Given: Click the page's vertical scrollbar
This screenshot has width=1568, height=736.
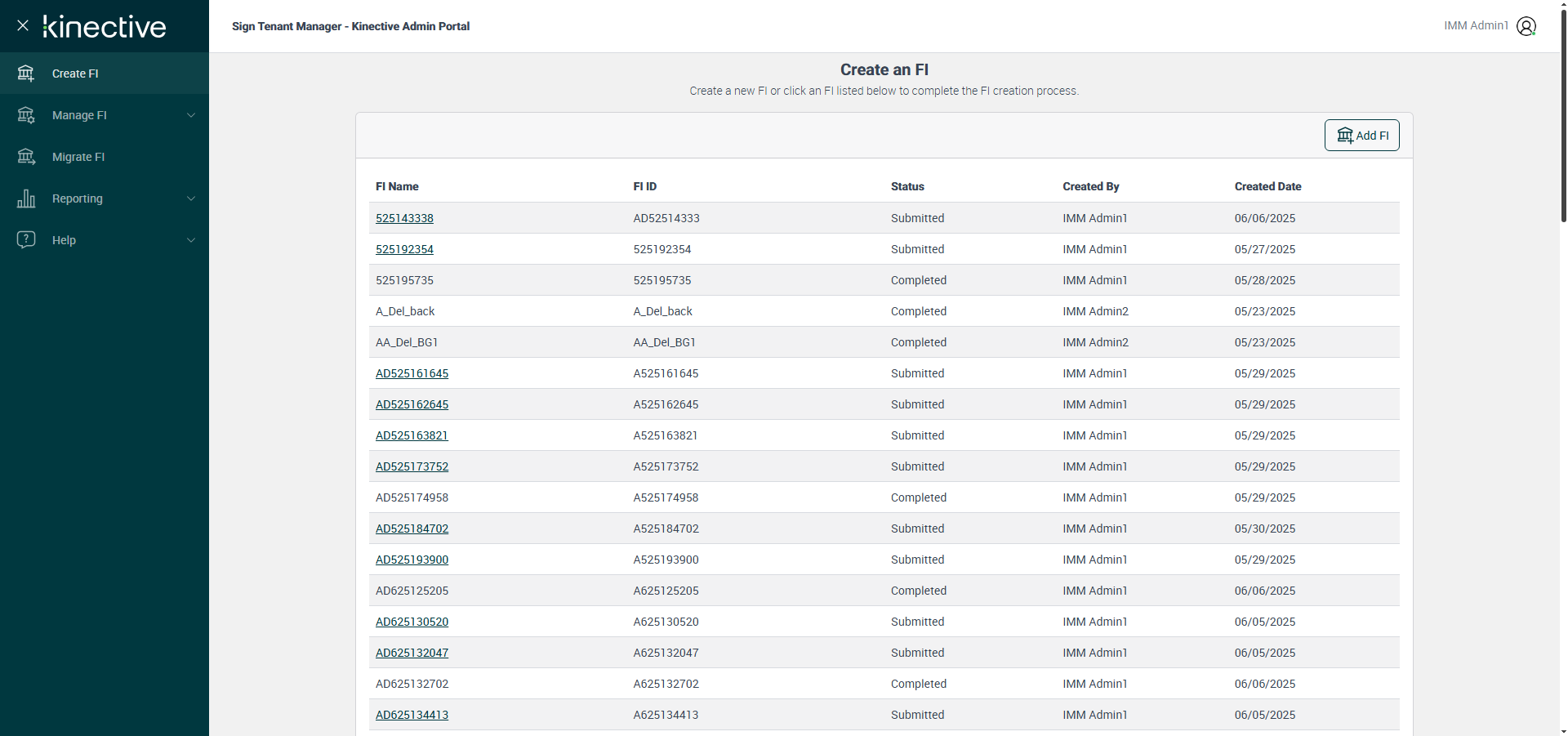Looking at the screenshot, I should (1563, 114).
